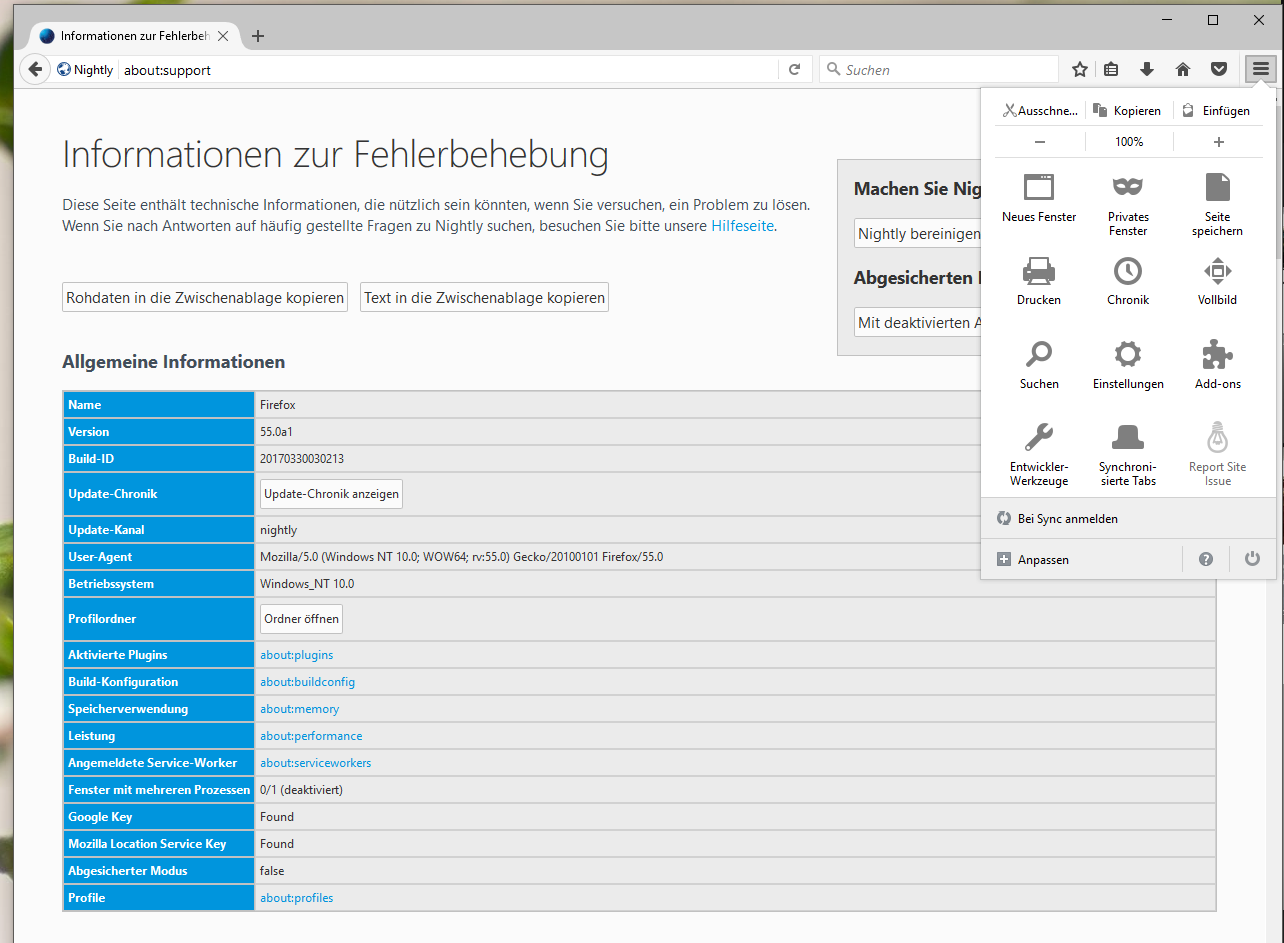The width and height of the screenshot is (1284, 943).
Task: Open a new tab with plus button
Action: [258, 36]
